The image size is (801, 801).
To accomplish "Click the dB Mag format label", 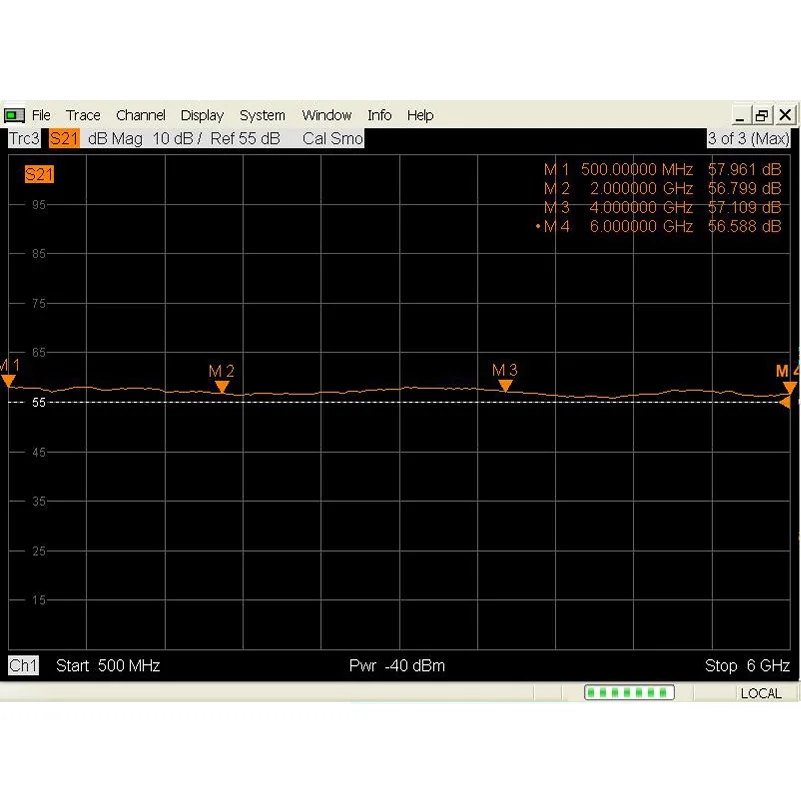I will pos(115,138).
